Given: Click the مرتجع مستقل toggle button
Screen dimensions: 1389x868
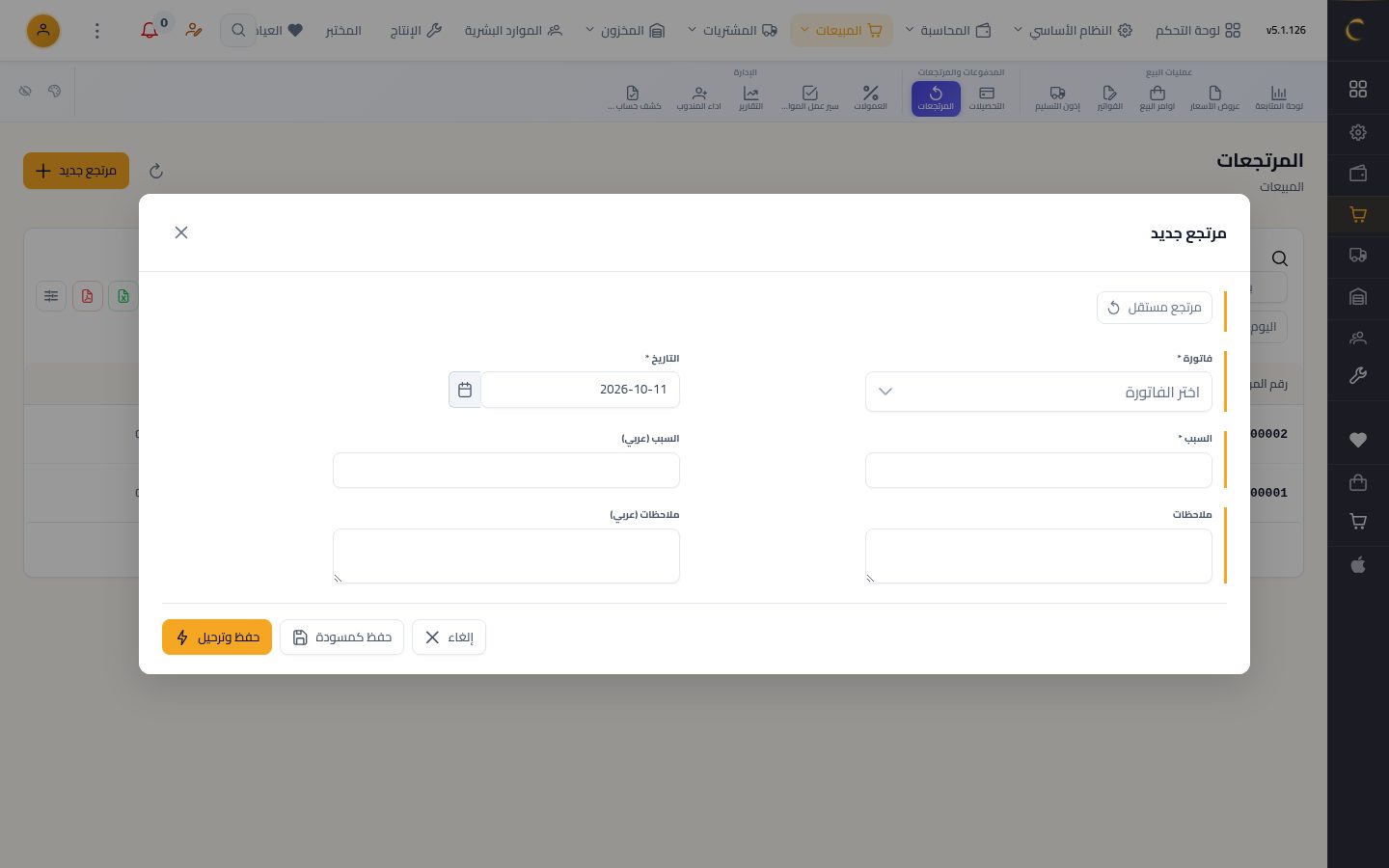Looking at the screenshot, I should pos(1155,308).
